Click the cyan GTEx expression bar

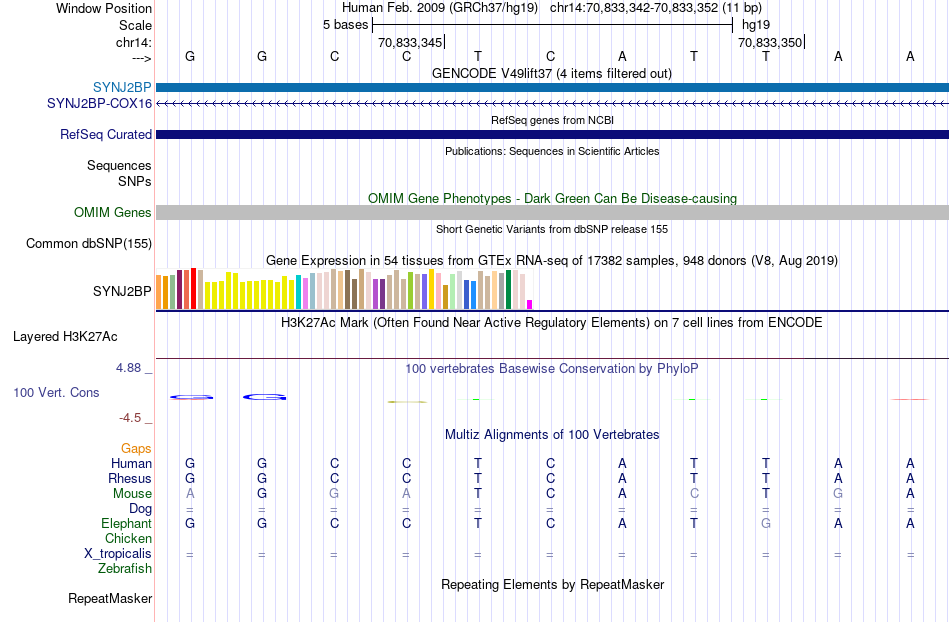click(298, 293)
